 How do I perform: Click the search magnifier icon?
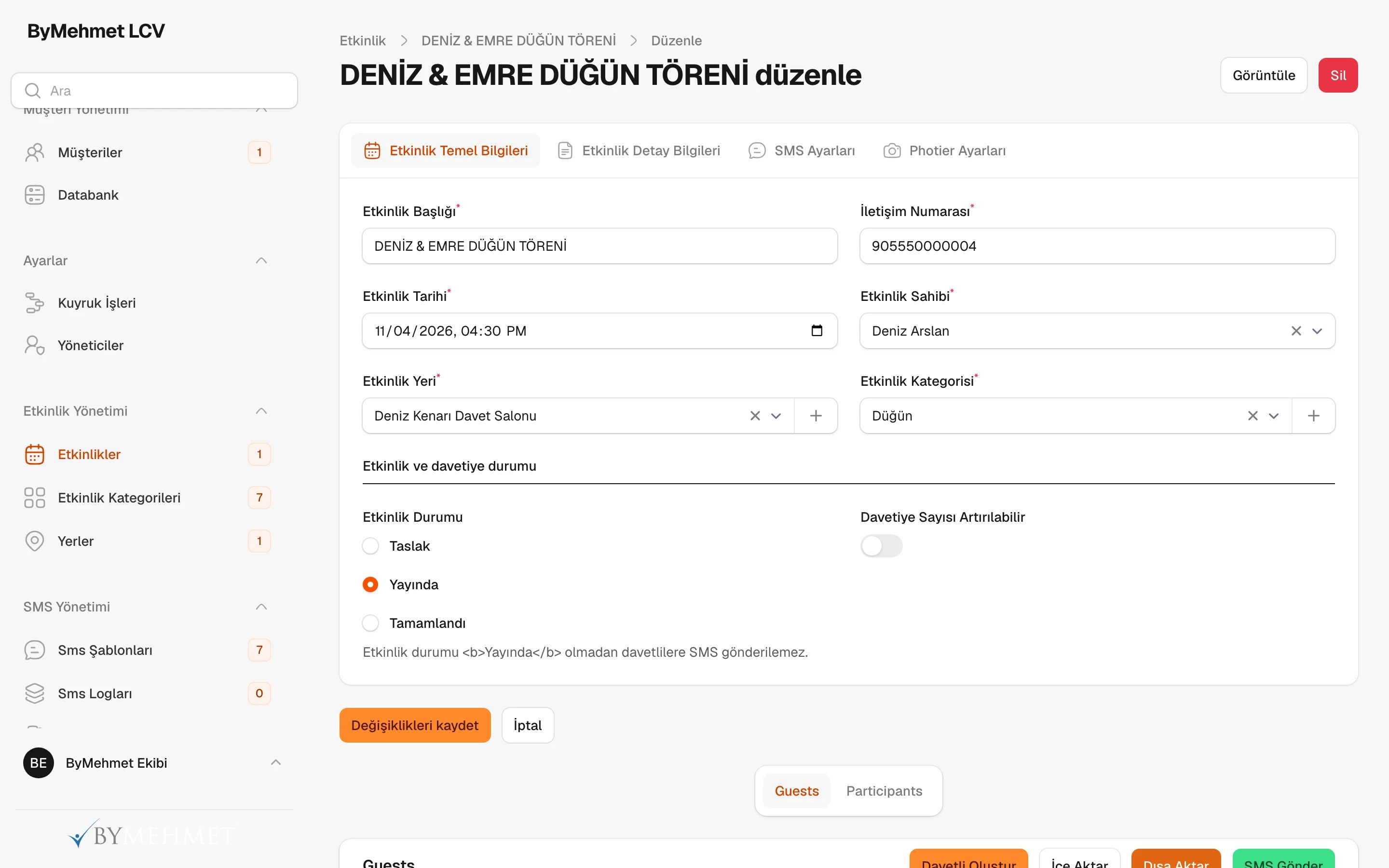click(33, 91)
